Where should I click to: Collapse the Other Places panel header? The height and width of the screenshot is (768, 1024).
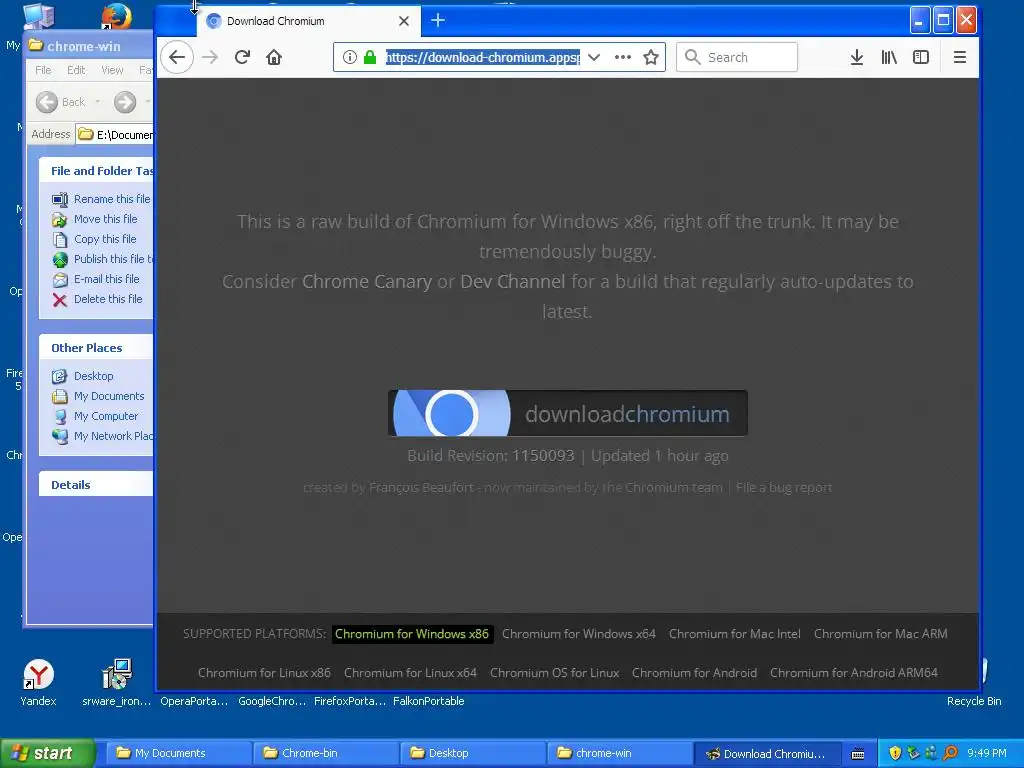pos(96,348)
